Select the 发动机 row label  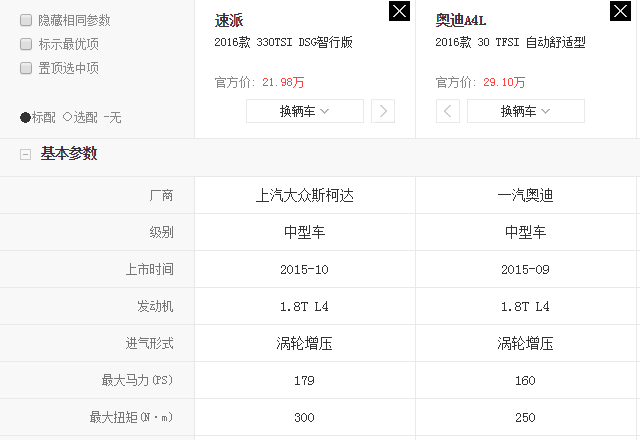[156, 306]
